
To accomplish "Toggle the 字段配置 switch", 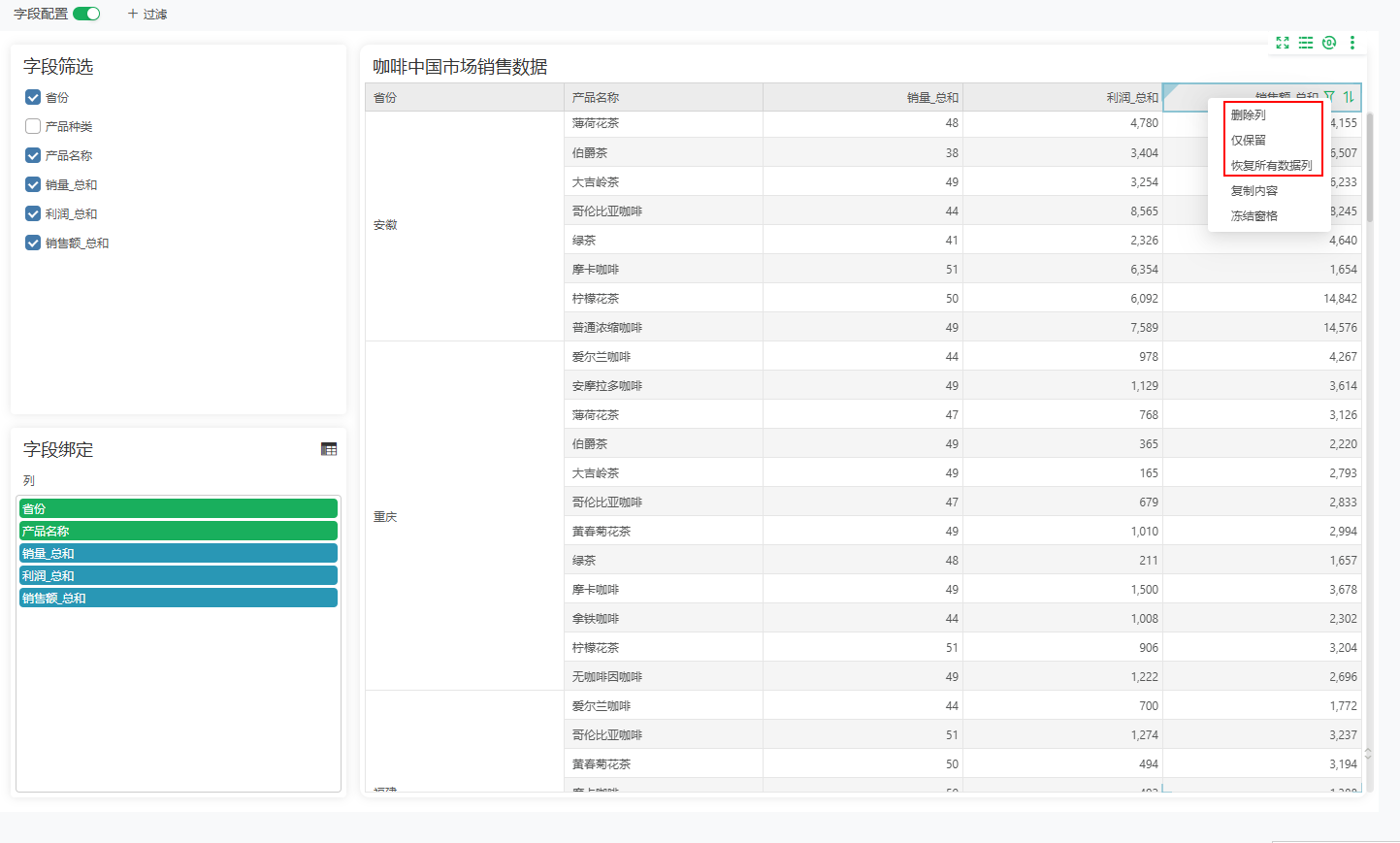I will (x=86, y=14).
